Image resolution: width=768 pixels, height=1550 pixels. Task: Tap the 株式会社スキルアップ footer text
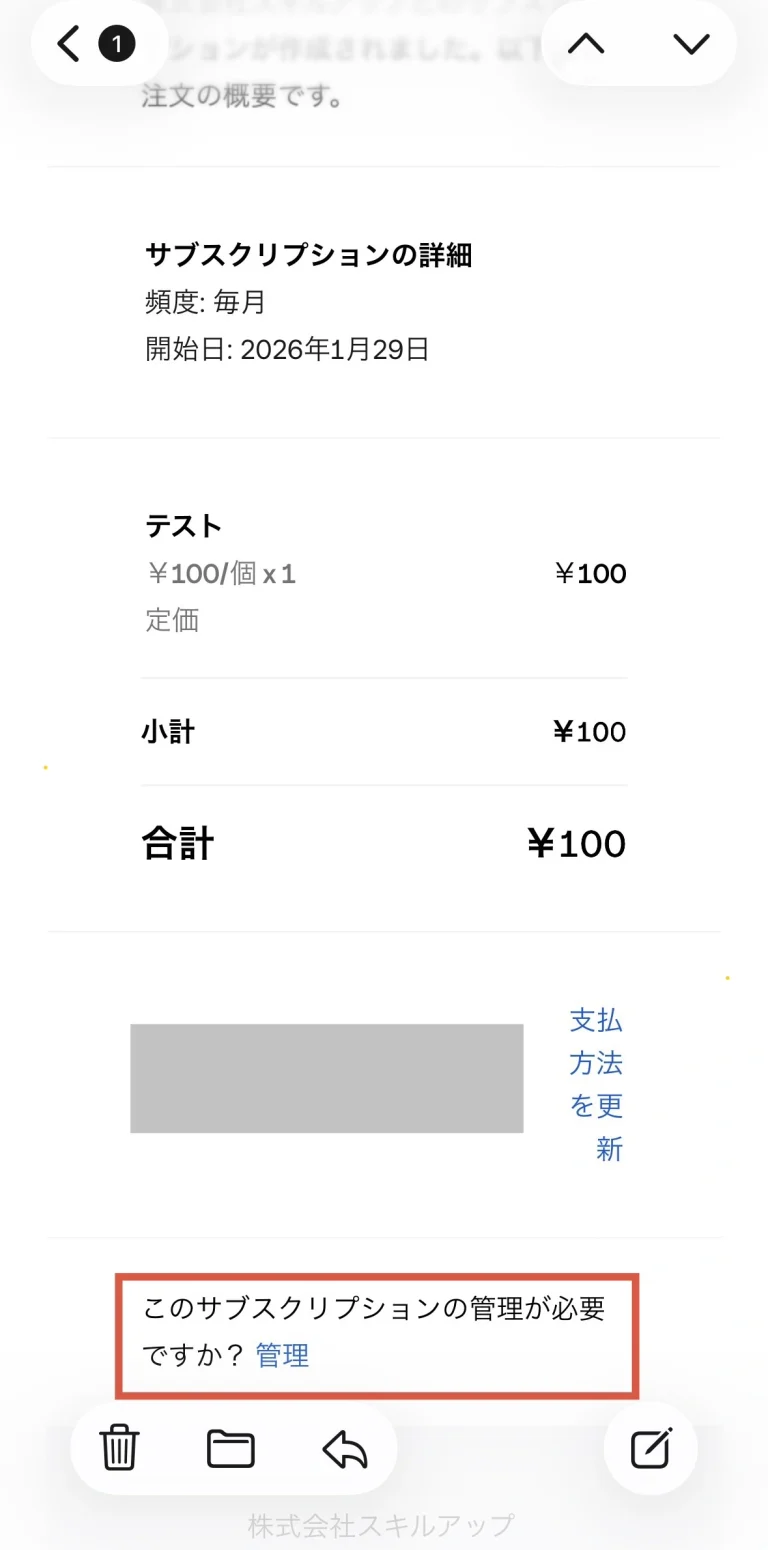tap(381, 1525)
